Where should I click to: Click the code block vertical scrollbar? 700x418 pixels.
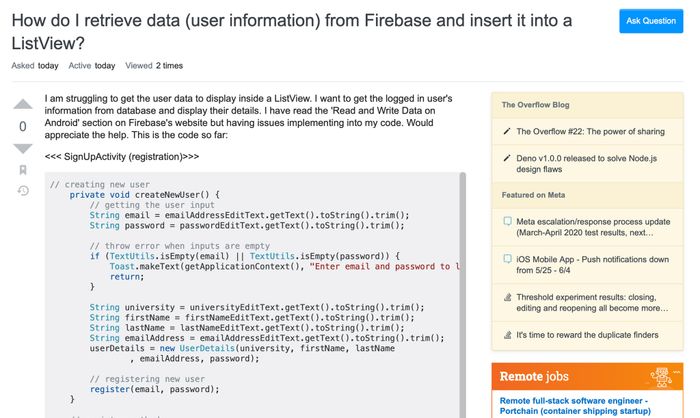click(462, 295)
